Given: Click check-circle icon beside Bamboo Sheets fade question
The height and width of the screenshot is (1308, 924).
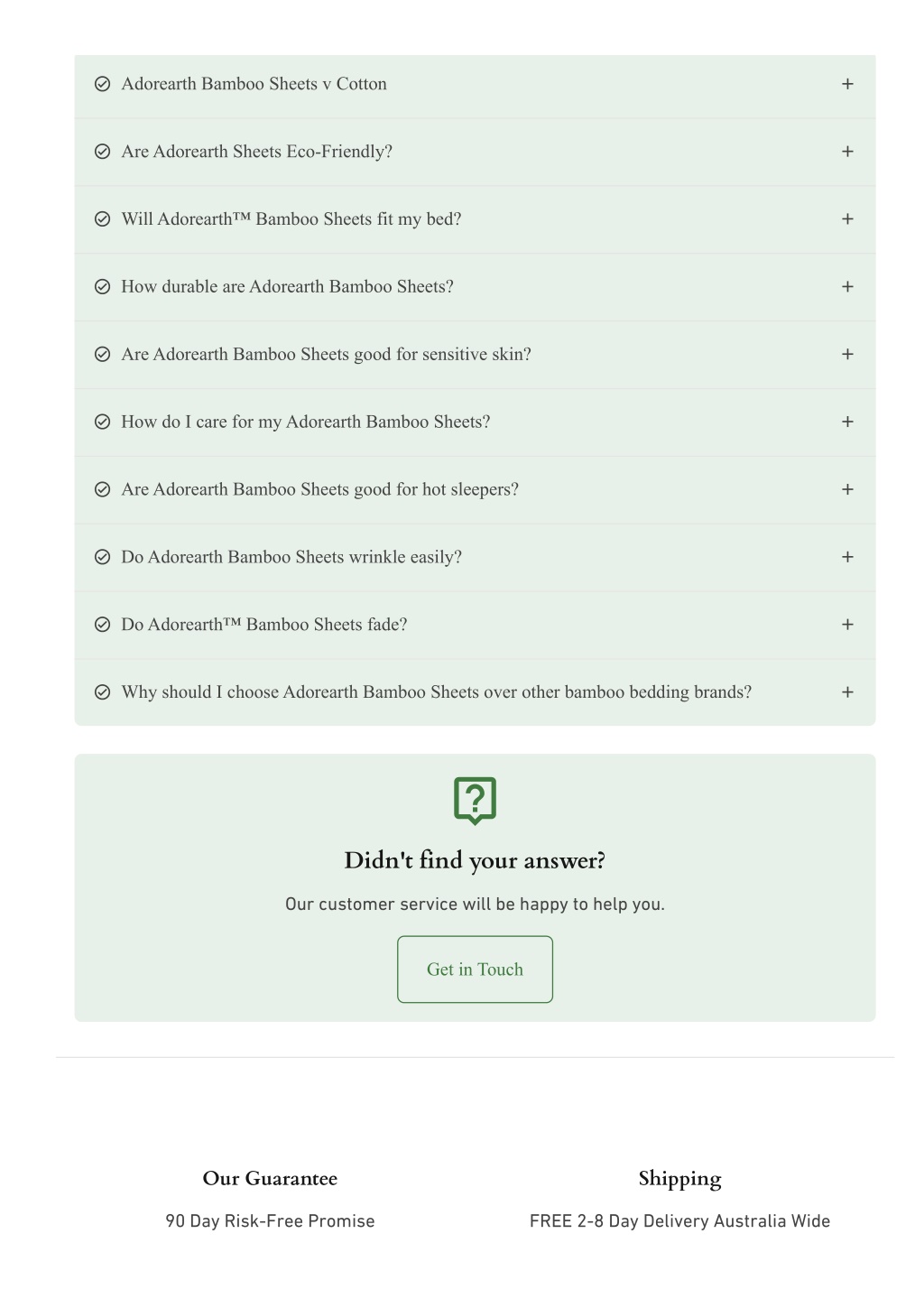Looking at the screenshot, I should [103, 625].
